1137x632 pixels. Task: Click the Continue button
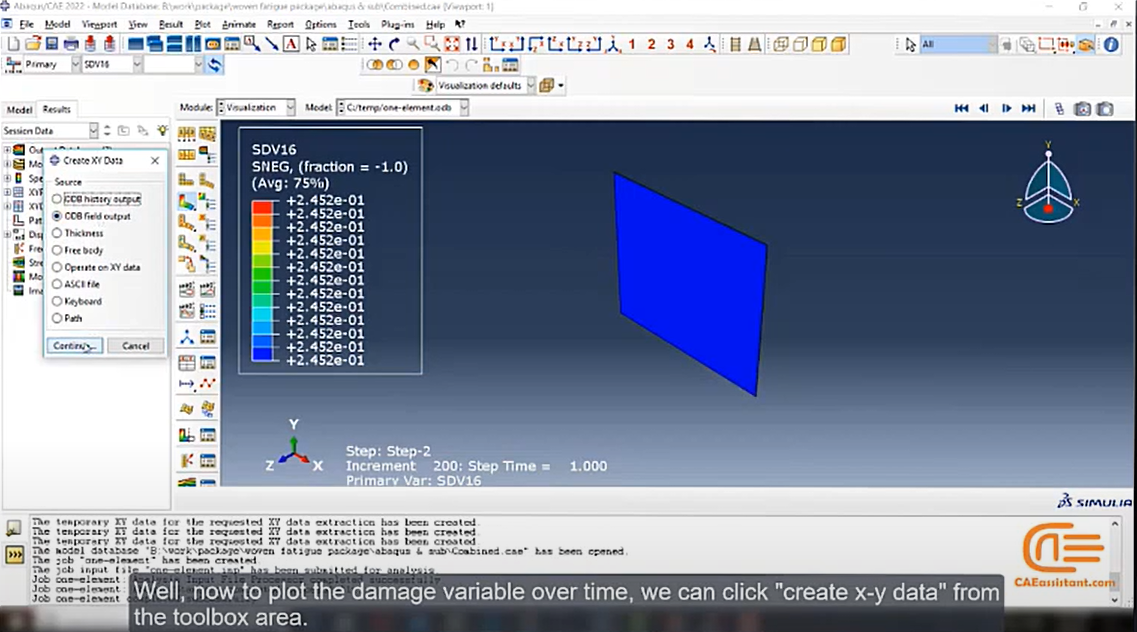(x=75, y=346)
